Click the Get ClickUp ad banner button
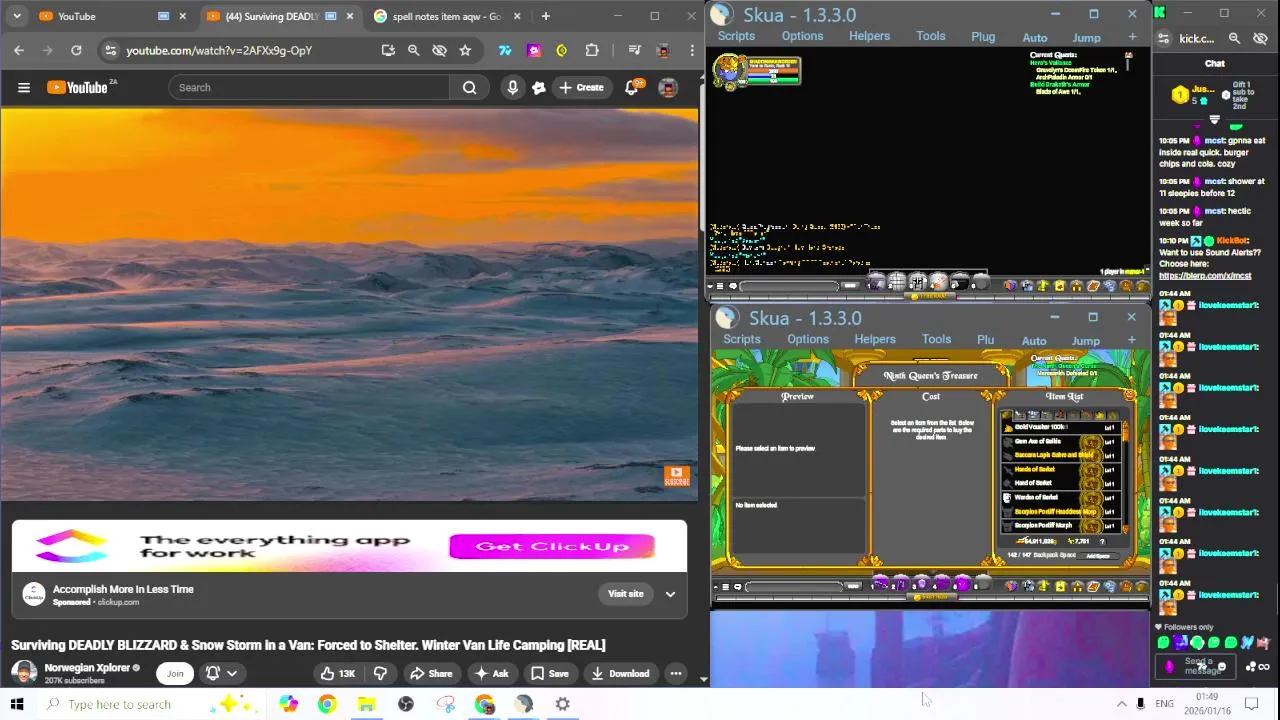Screen dimensions: 1280x720 click(x=552, y=546)
